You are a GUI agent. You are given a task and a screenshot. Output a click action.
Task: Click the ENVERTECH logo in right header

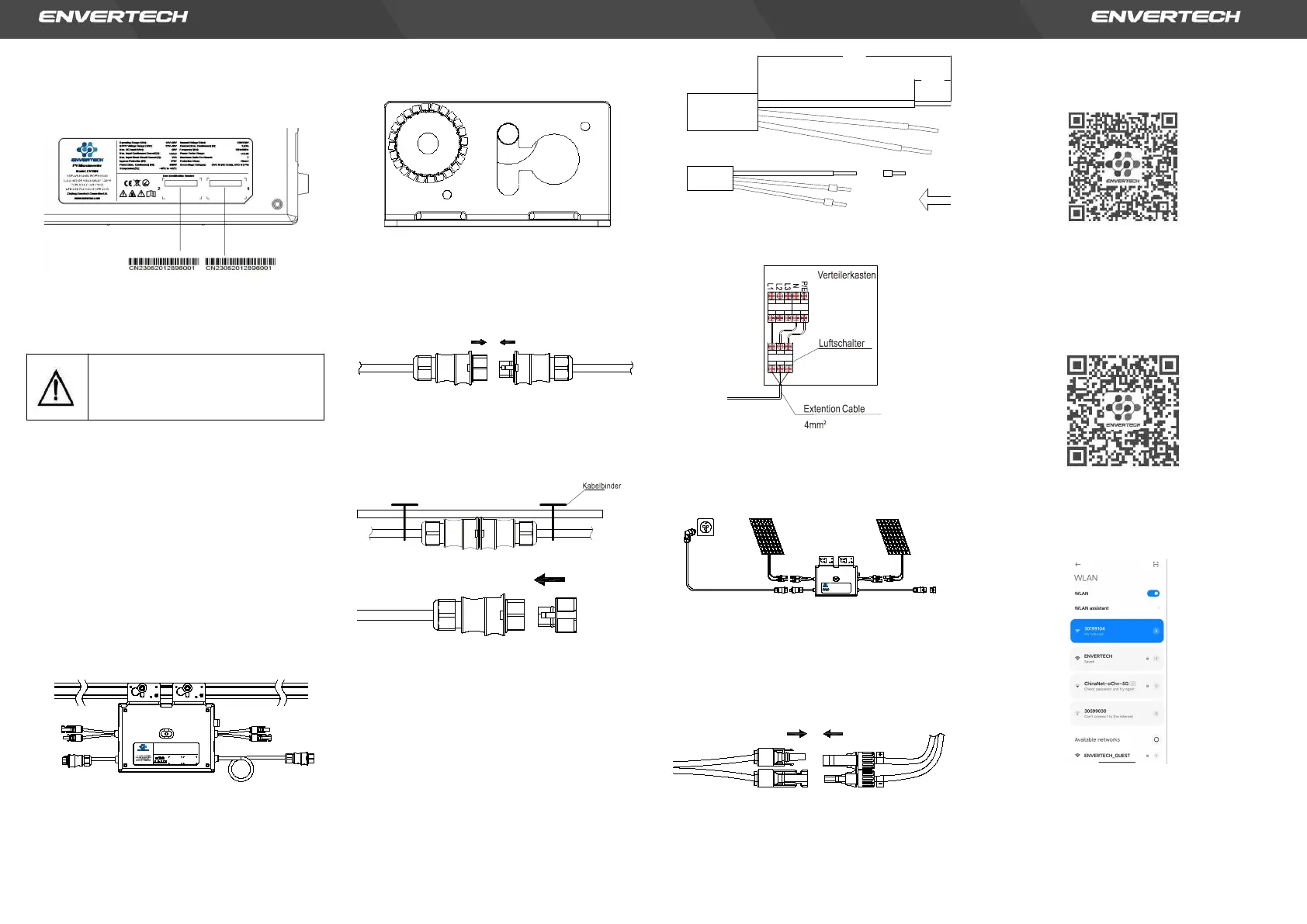click(1166, 16)
